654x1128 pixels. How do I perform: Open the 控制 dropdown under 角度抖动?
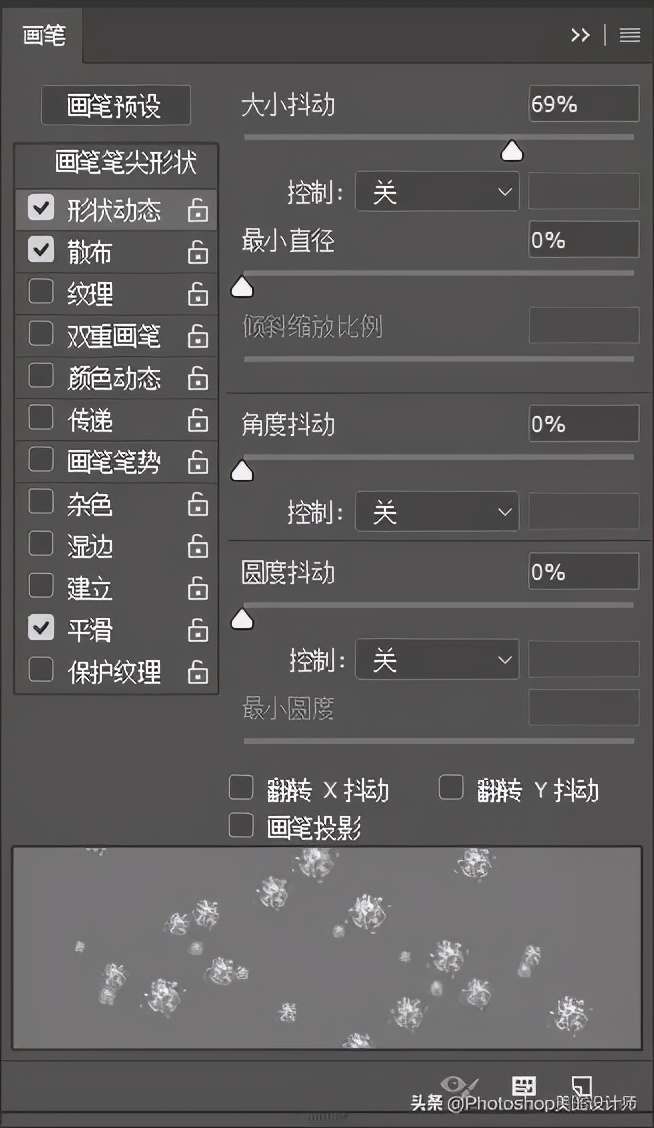pos(437,511)
